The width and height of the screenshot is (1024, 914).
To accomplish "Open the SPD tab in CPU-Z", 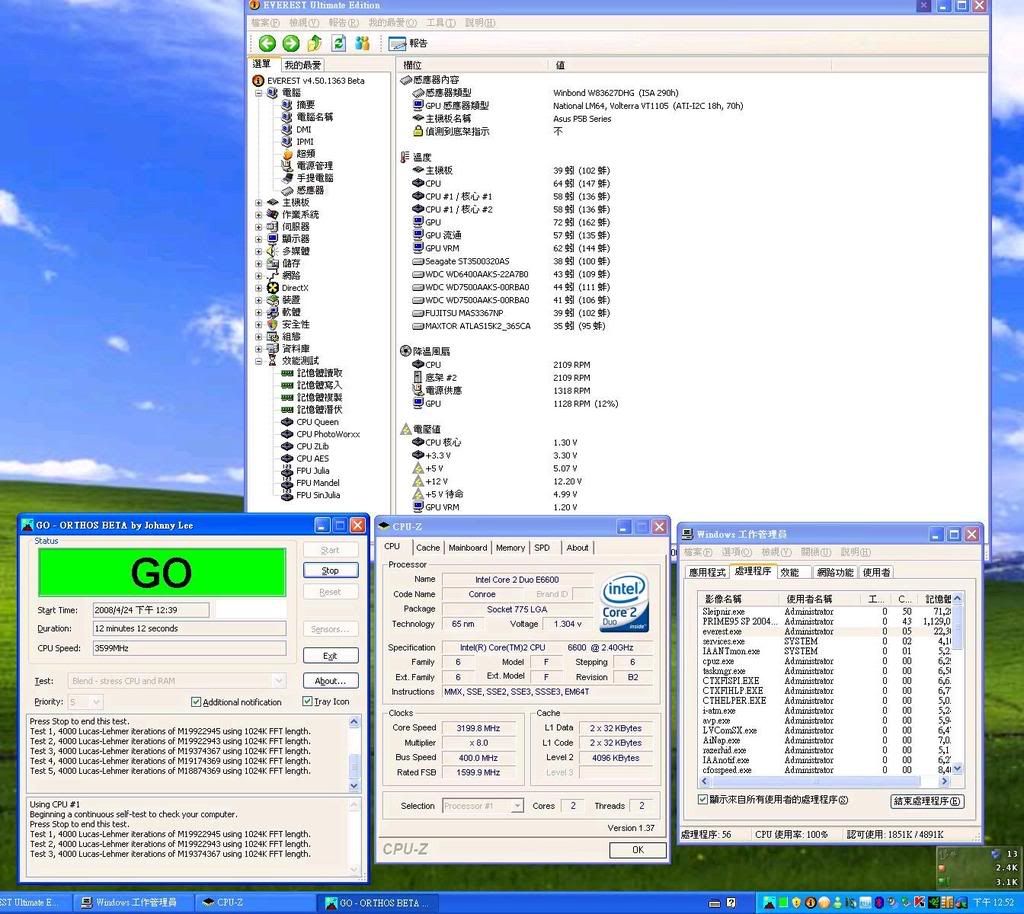I will click(542, 548).
